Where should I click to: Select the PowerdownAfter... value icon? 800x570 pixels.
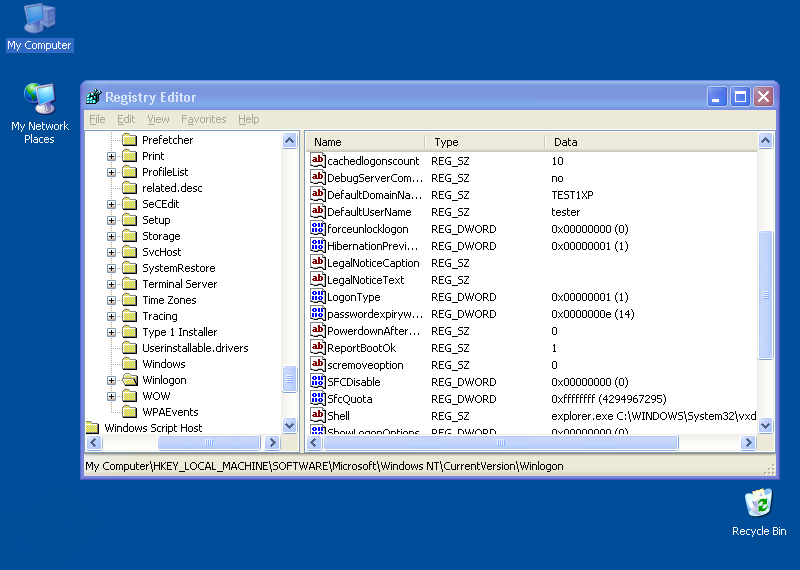[317, 330]
